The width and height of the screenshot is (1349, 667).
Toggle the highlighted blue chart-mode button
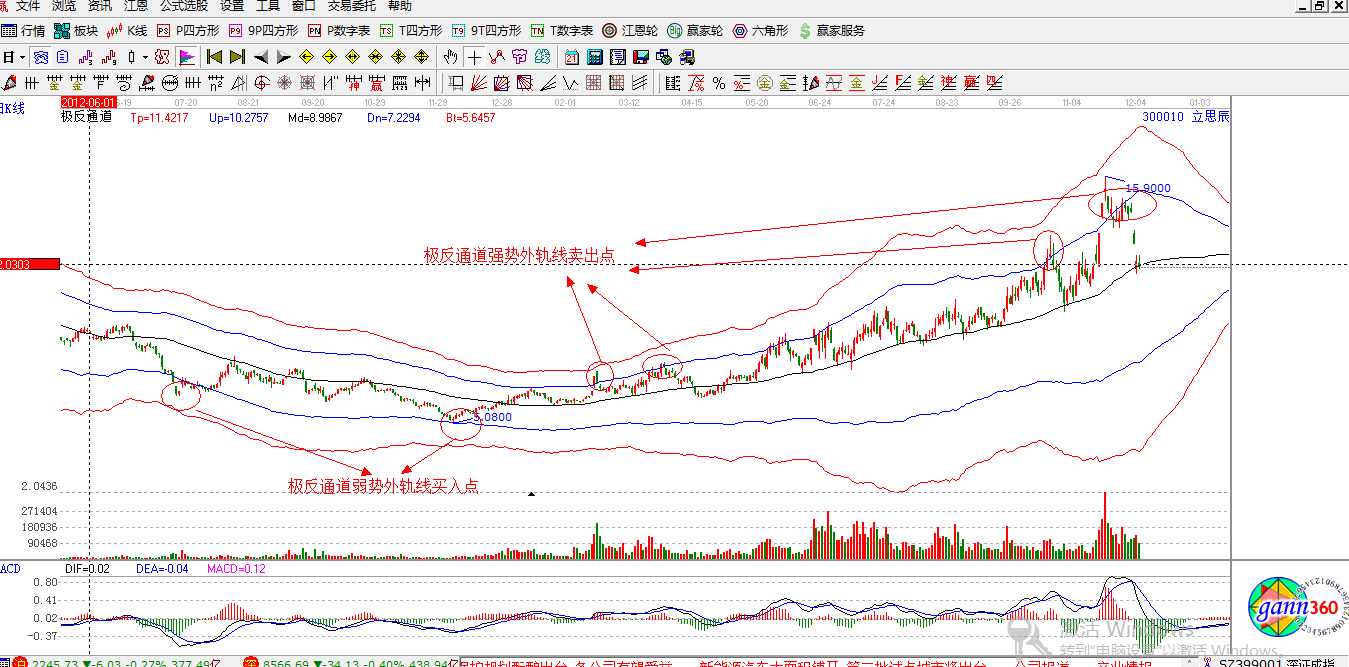click(x=41, y=56)
